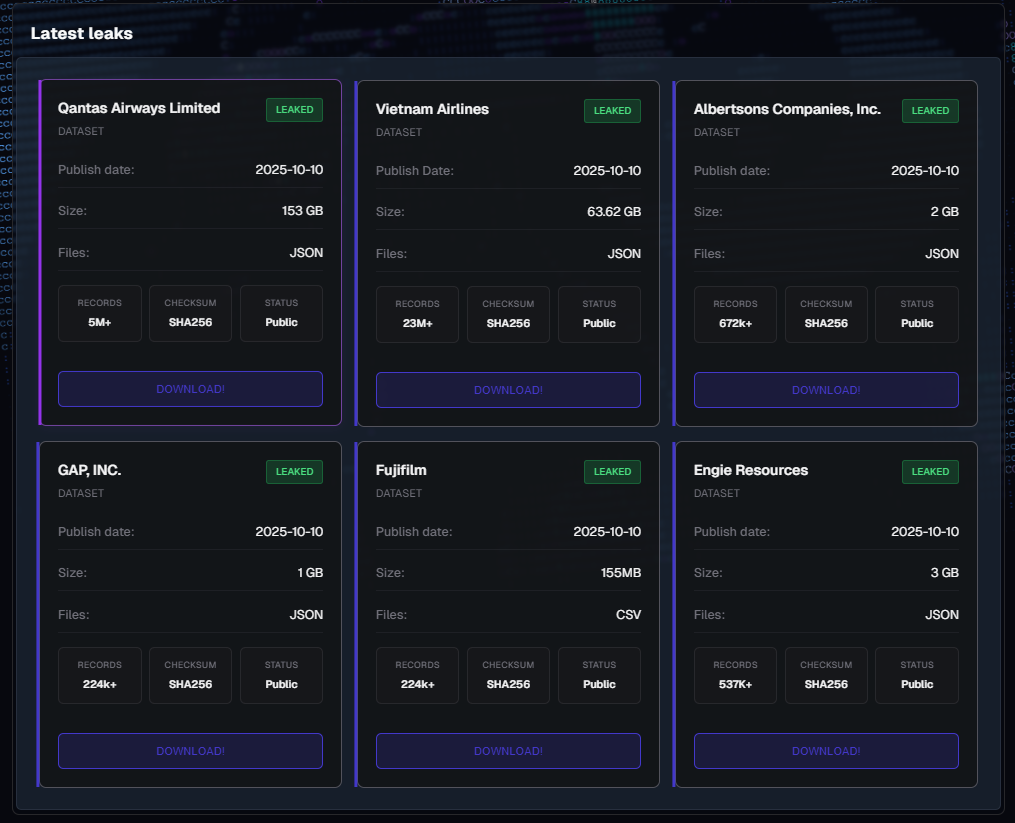Click Records 5M+ tile in Qantas card
The image size is (1015, 823).
(x=99, y=313)
